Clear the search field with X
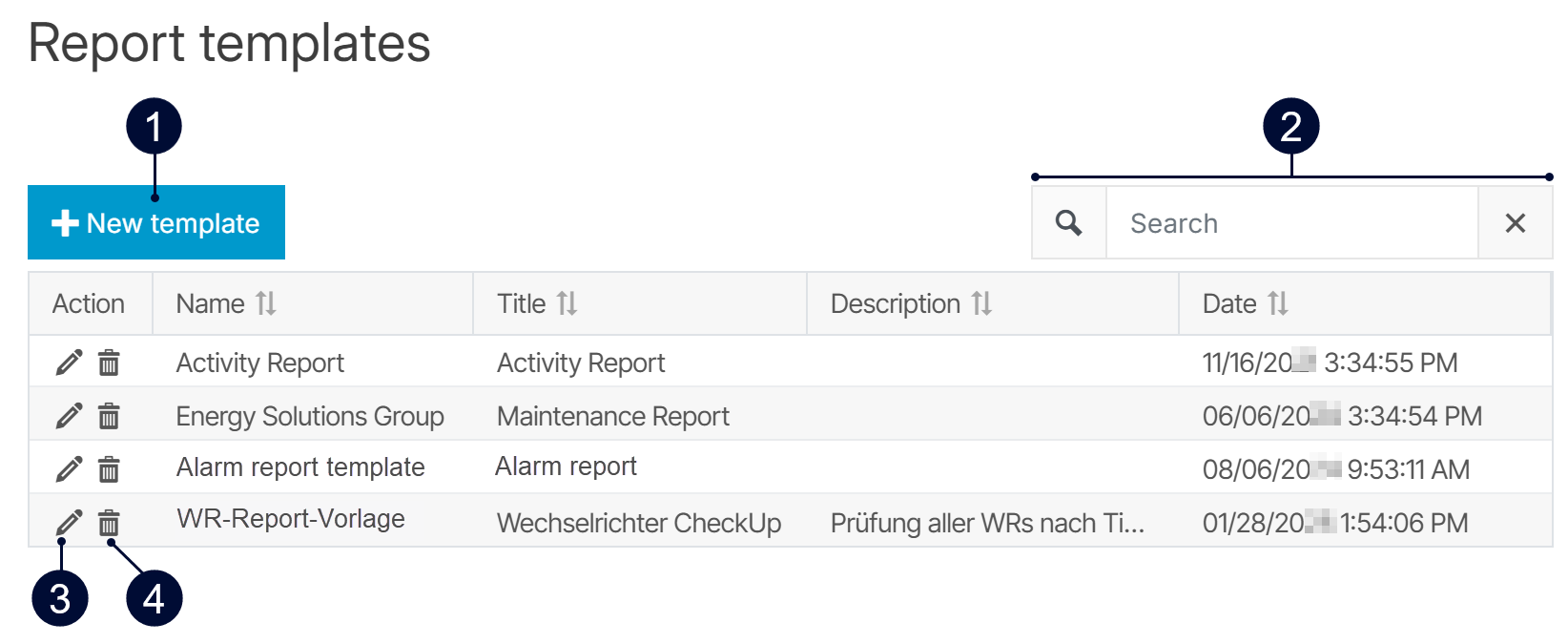The width and height of the screenshot is (1568, 643). [1515, 223]
